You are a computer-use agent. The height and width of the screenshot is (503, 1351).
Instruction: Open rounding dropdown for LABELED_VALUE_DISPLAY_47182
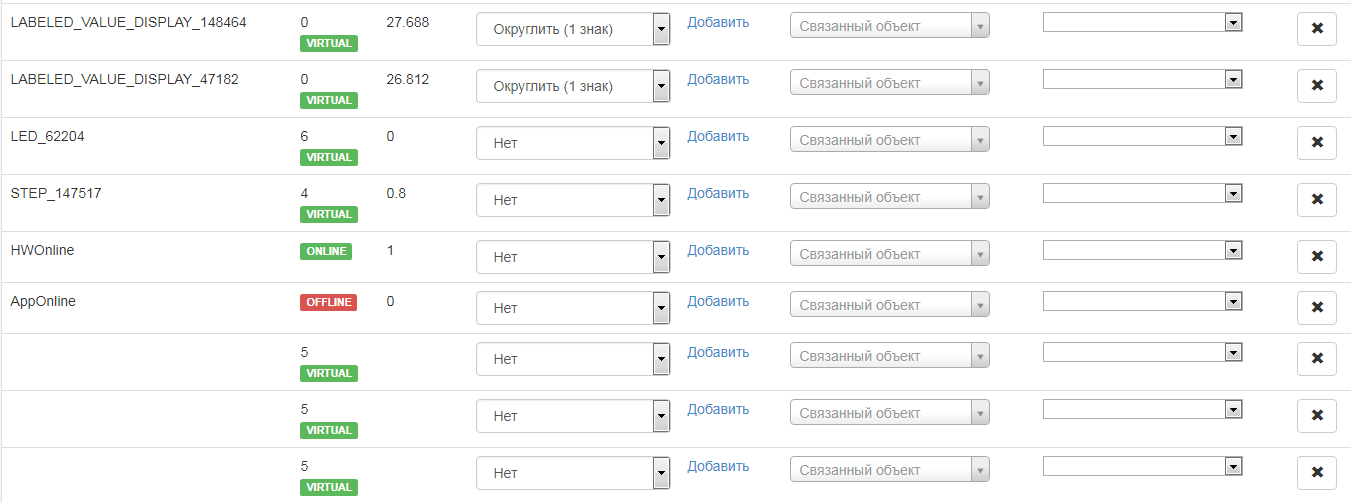click(x=572, y=86)
